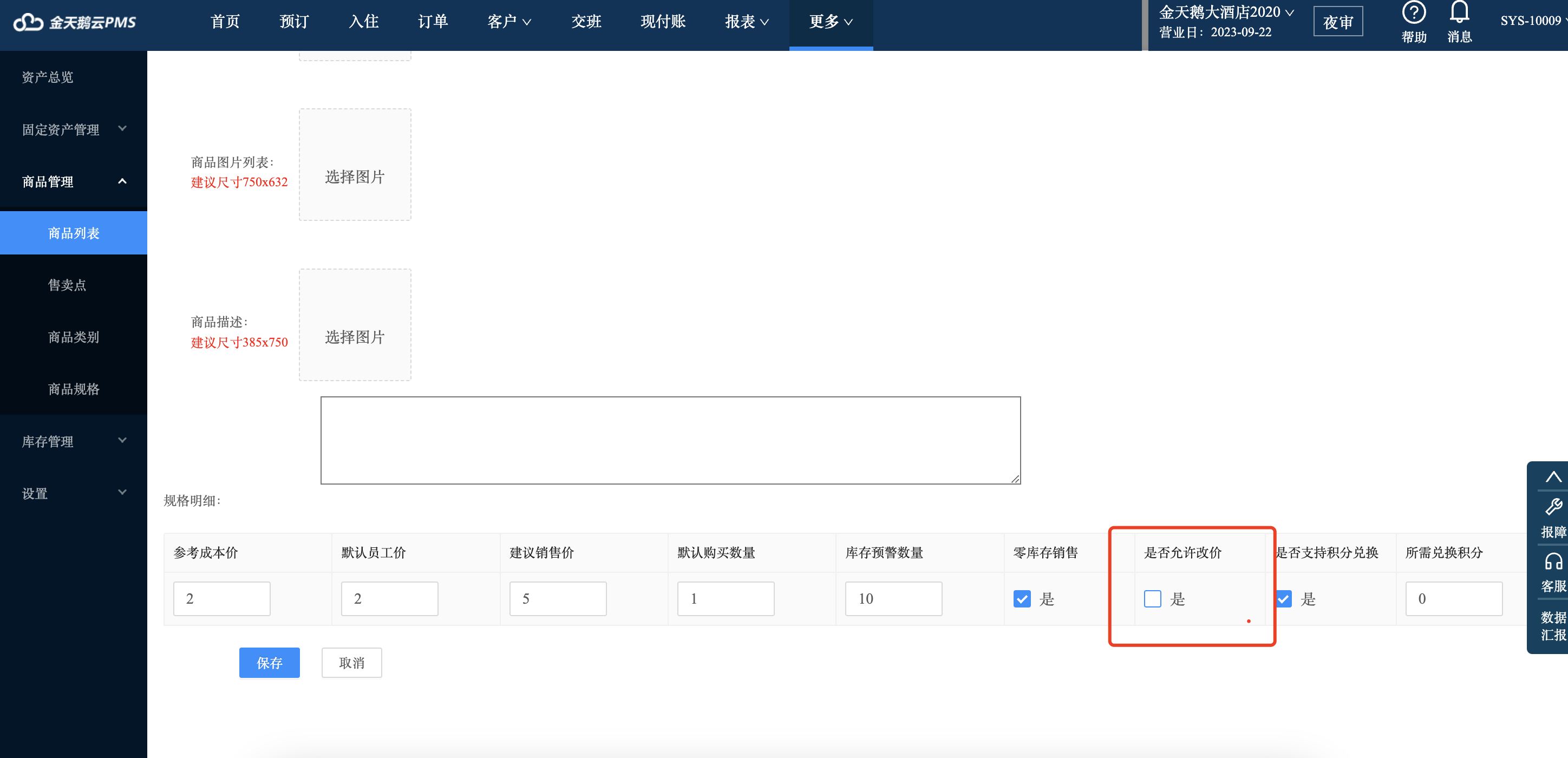Click the 营业日: 2023-09-22 text
The width and height of the screenshot is (1568, 758).
pos(1215,32)
